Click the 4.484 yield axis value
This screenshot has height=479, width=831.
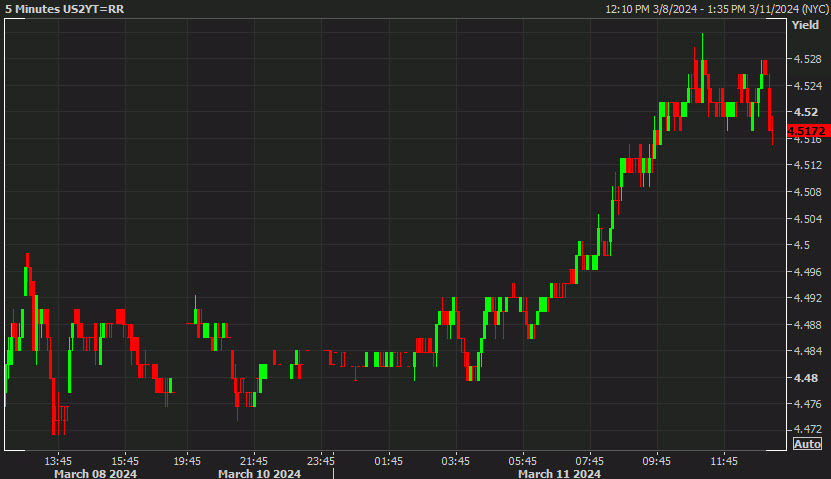(807, 351)
